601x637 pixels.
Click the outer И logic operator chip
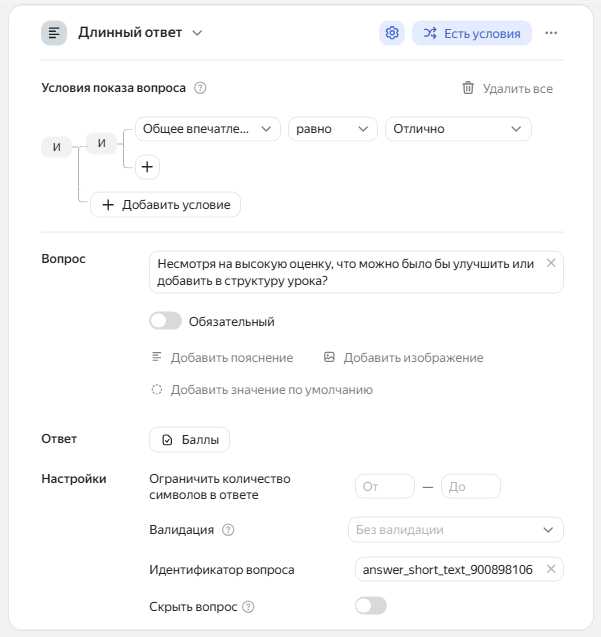(56, 146)
